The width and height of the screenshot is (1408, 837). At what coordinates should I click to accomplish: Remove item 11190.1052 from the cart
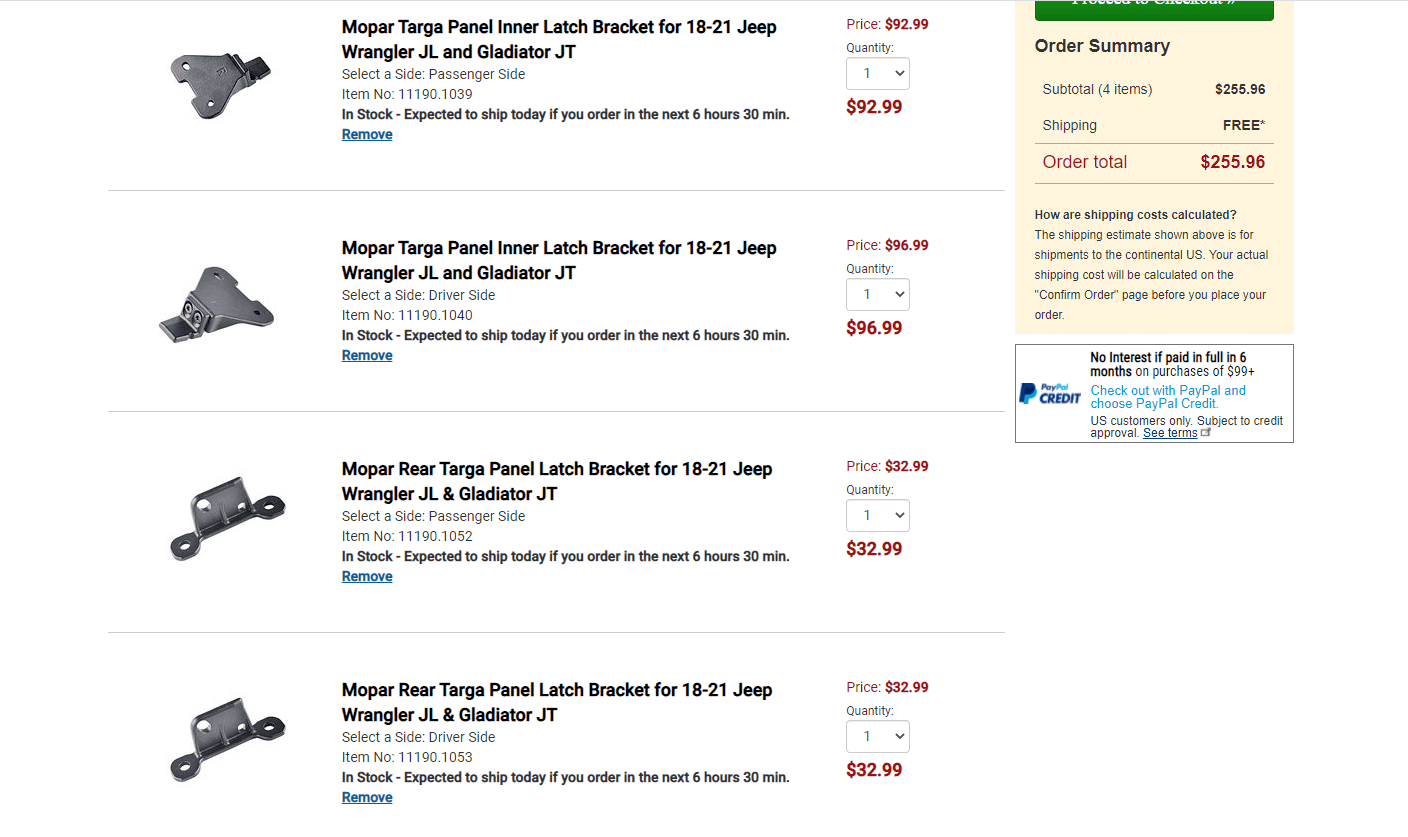pos(367,577)
